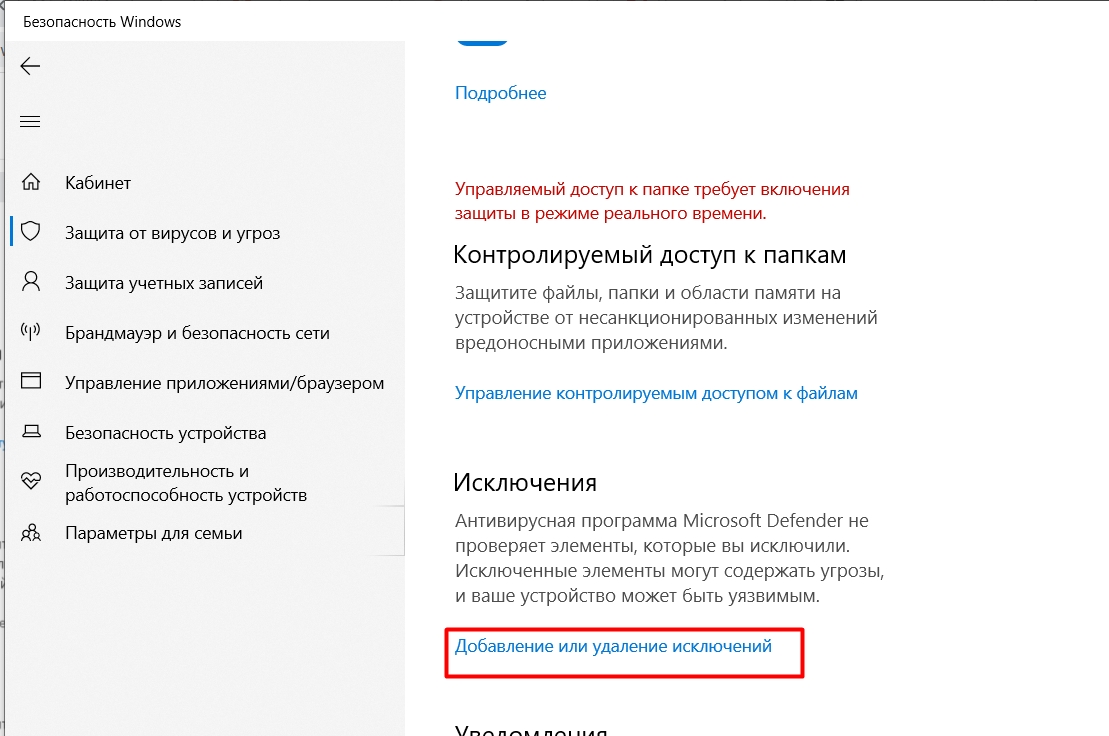Screen dimensions: 1109x736
Task: Click the back arrow icon
Action: click(x=30, y=66)
